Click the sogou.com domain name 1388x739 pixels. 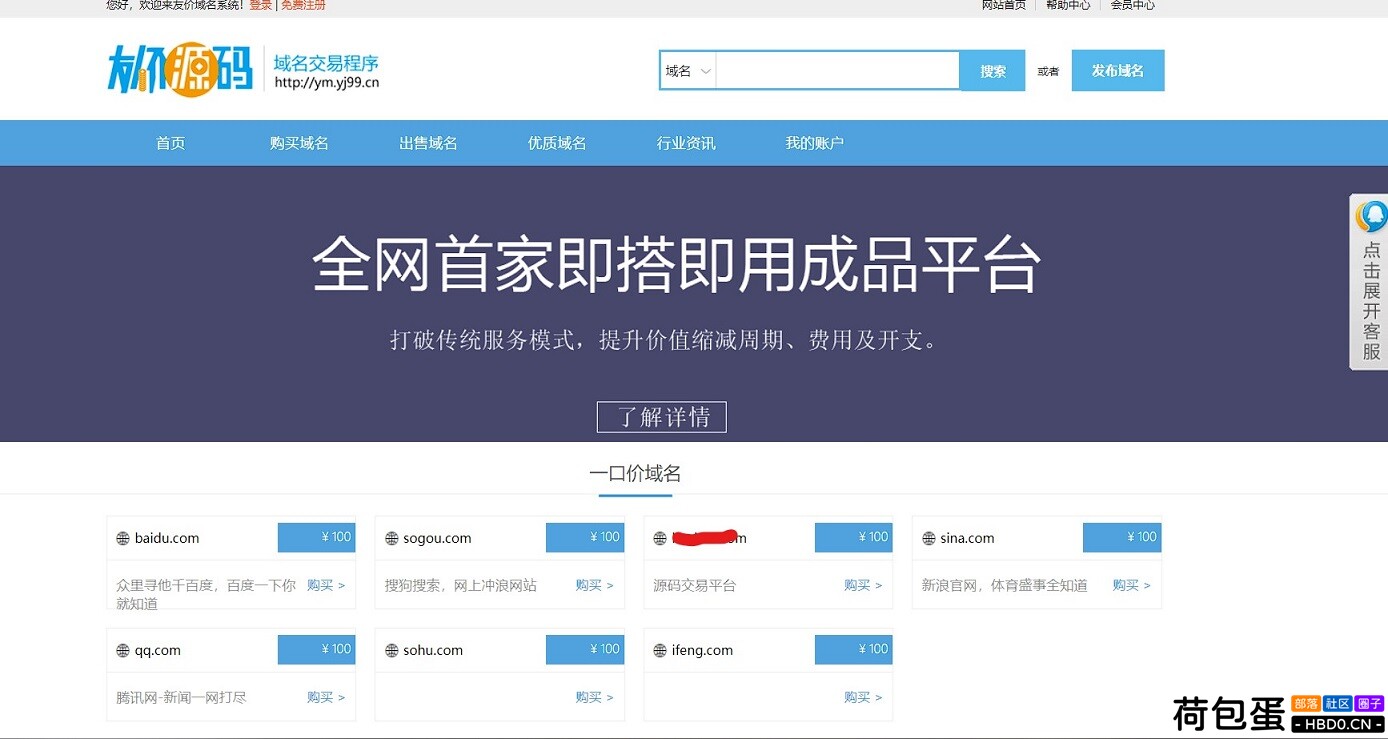(437, 538)
